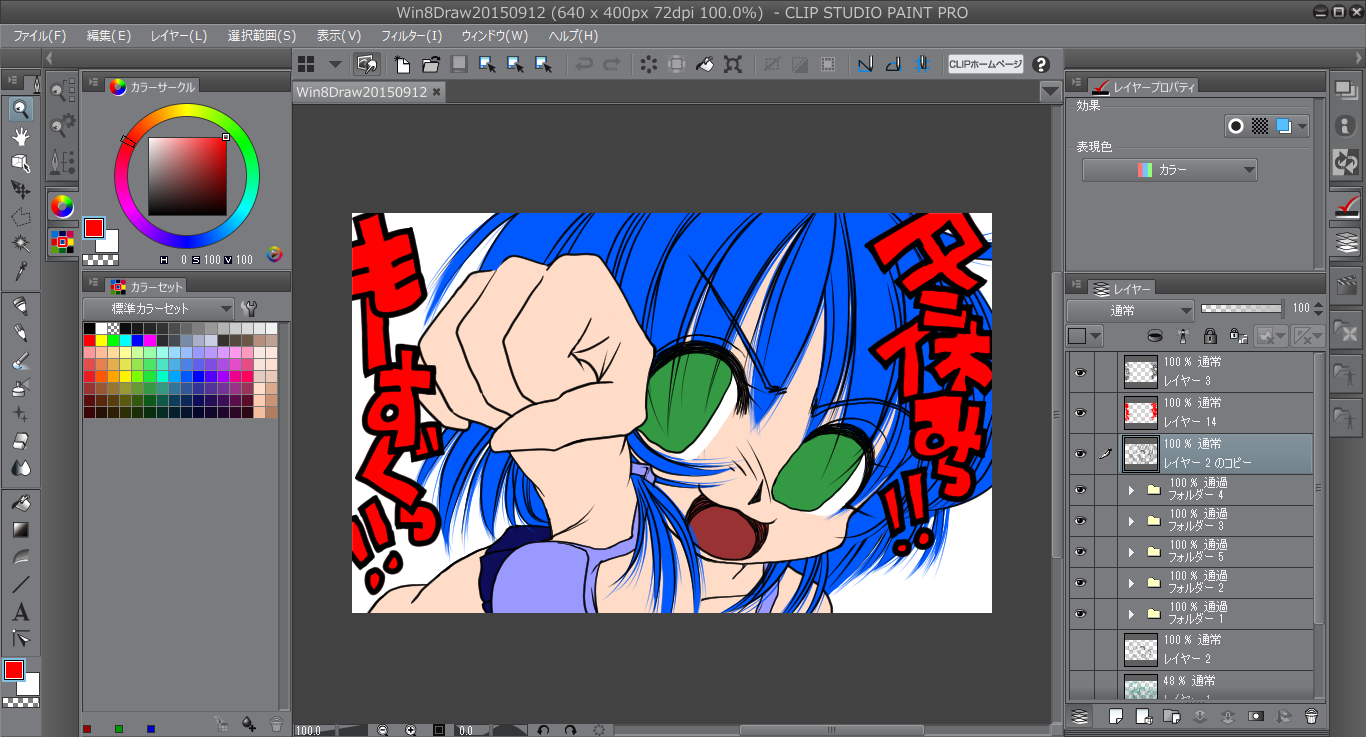1366x737 pixels.
Task: Select the straight line Figure tool
Action: [x=20, y=584]
